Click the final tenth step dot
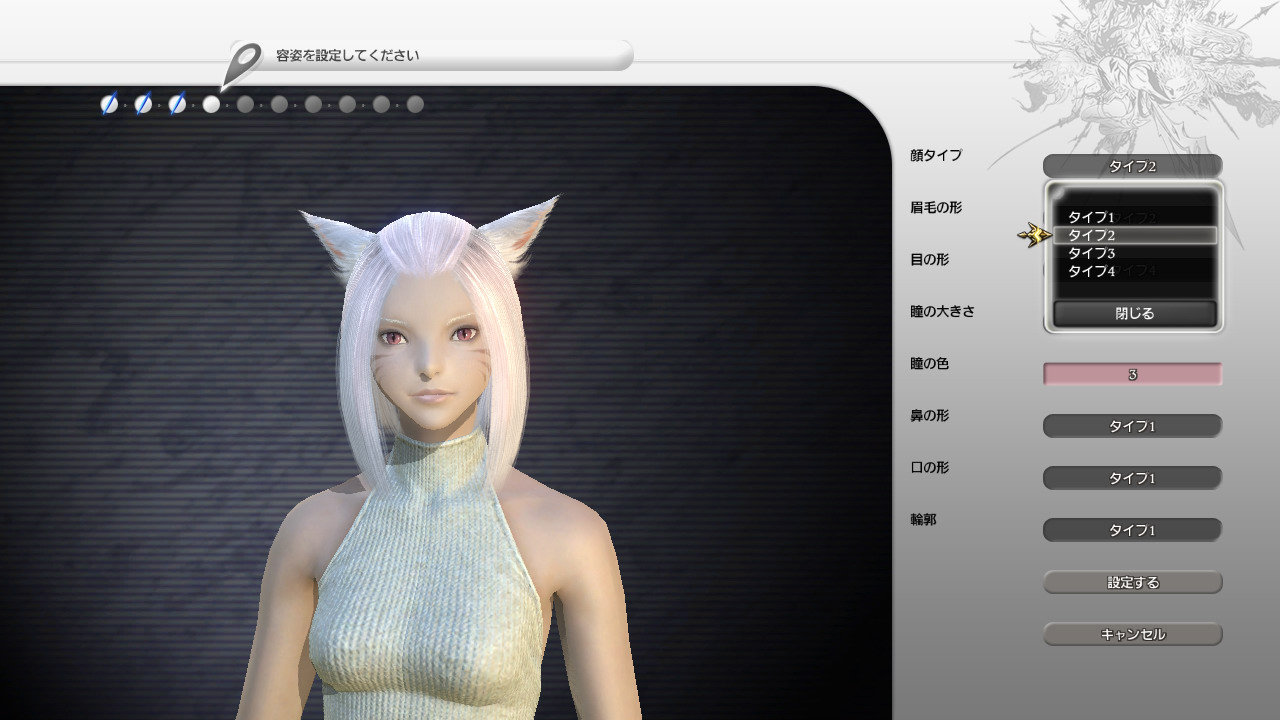This screenshot has height=720, width=1280. coord(415,104)
